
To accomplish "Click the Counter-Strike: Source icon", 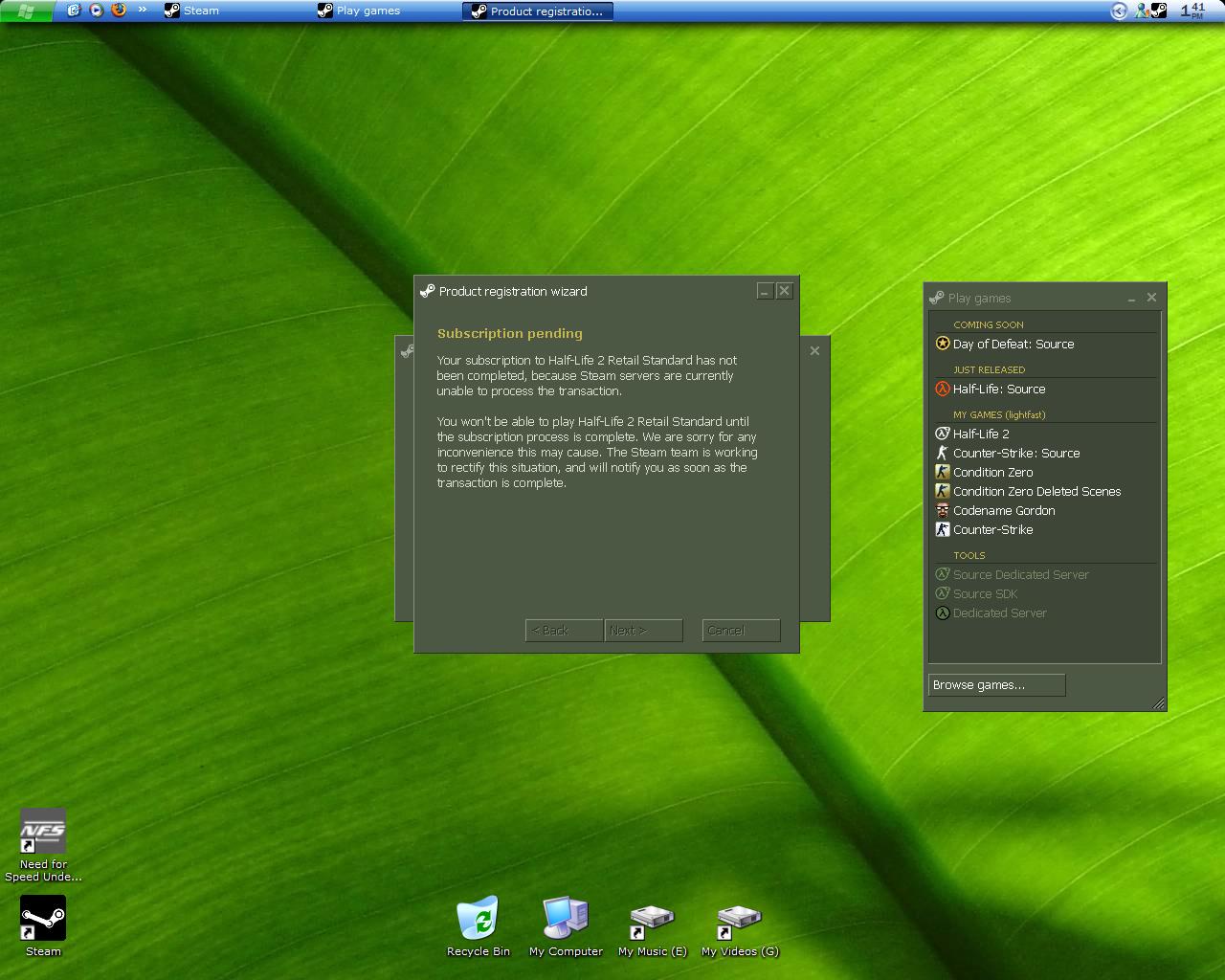I will tap(943, 453).
